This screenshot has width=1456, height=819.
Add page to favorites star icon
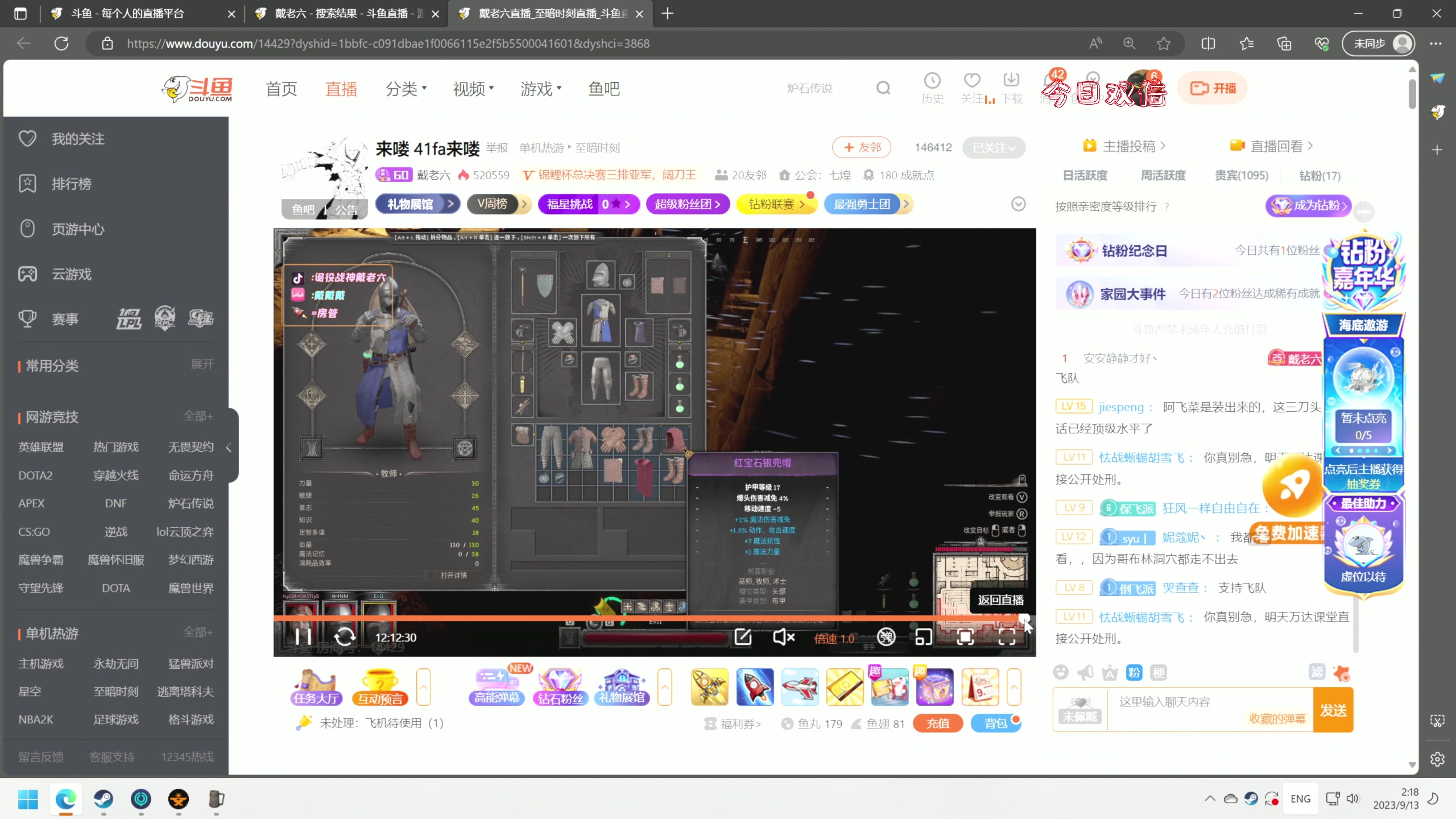pos(1164,44)
